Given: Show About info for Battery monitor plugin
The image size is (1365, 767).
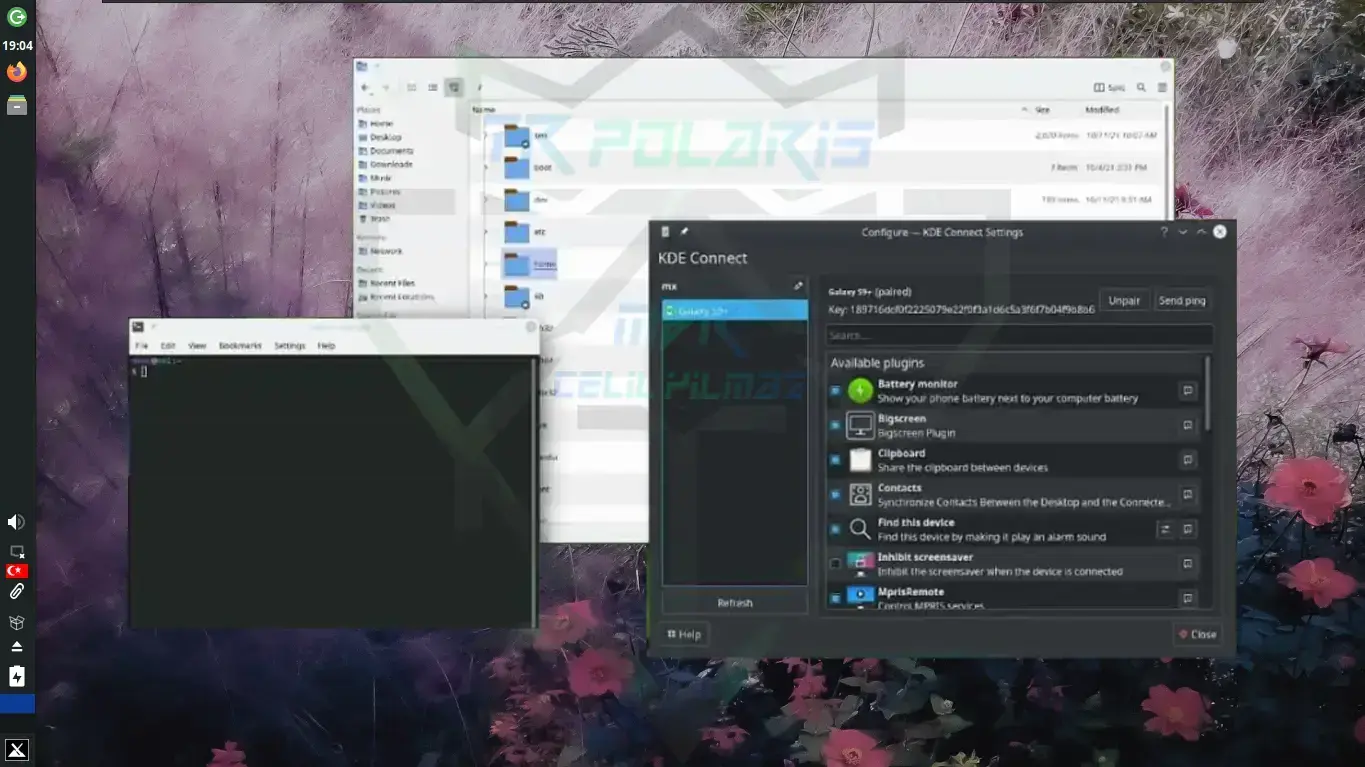Looking at the screenshot, I should click(1187, 391).
